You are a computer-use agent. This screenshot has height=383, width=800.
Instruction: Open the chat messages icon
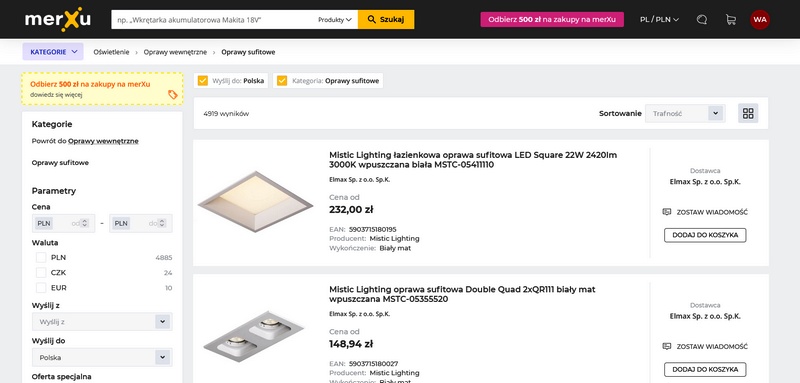coord(702,19)
